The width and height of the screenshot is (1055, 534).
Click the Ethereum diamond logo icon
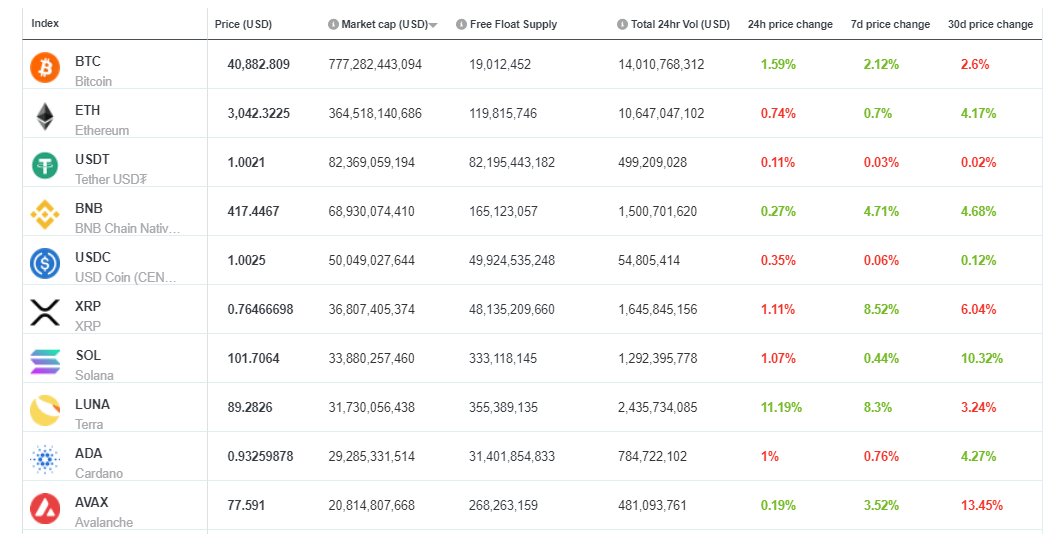click(x=45, y=116)
